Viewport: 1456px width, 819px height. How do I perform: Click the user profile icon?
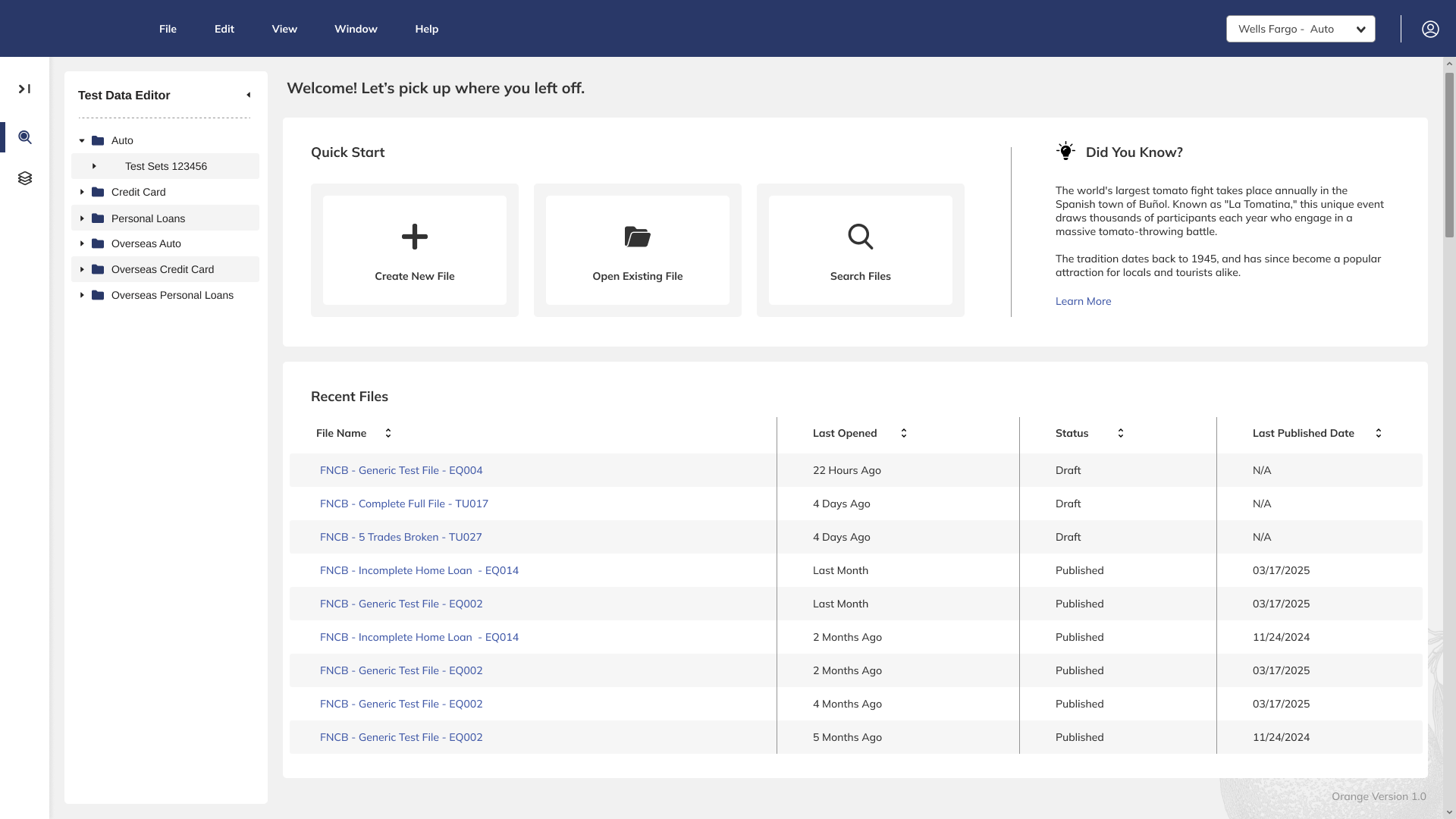pyautogui.click(x=1430, y=29)
